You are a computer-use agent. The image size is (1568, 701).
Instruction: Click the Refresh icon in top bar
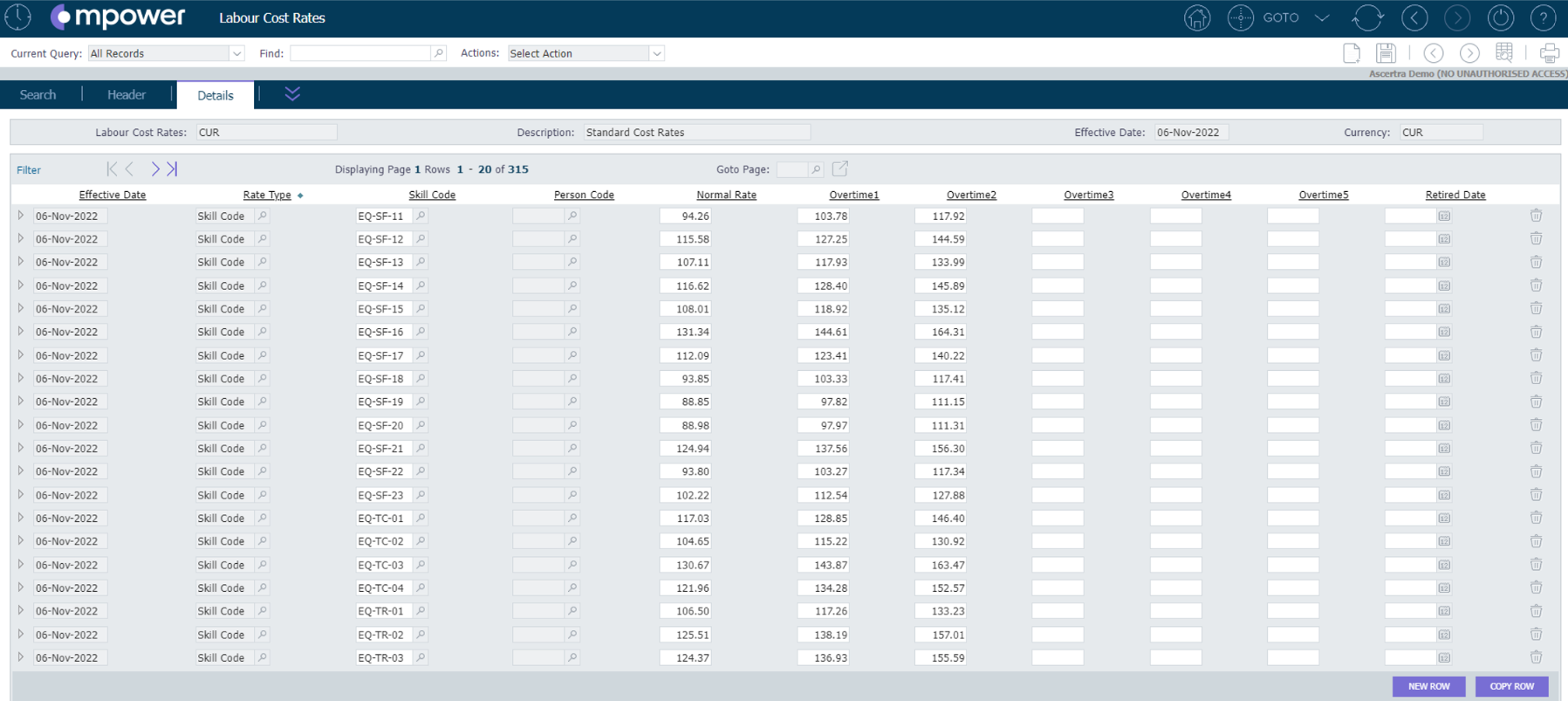[1367, 17]
